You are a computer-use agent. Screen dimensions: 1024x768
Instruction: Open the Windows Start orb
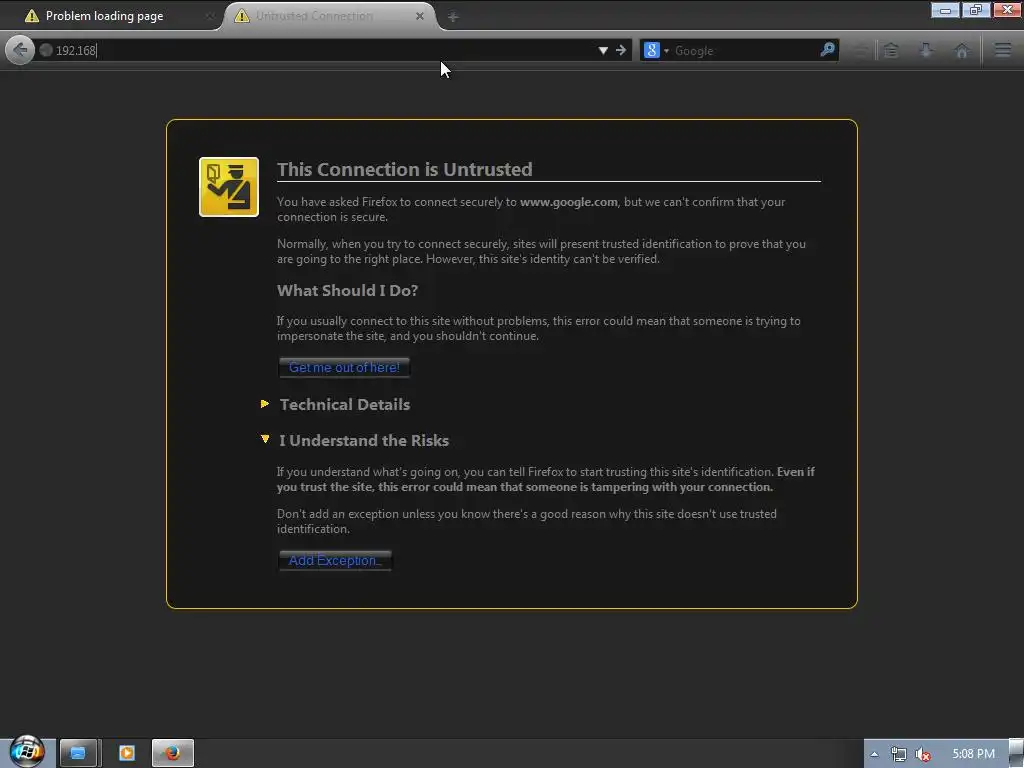27,750
